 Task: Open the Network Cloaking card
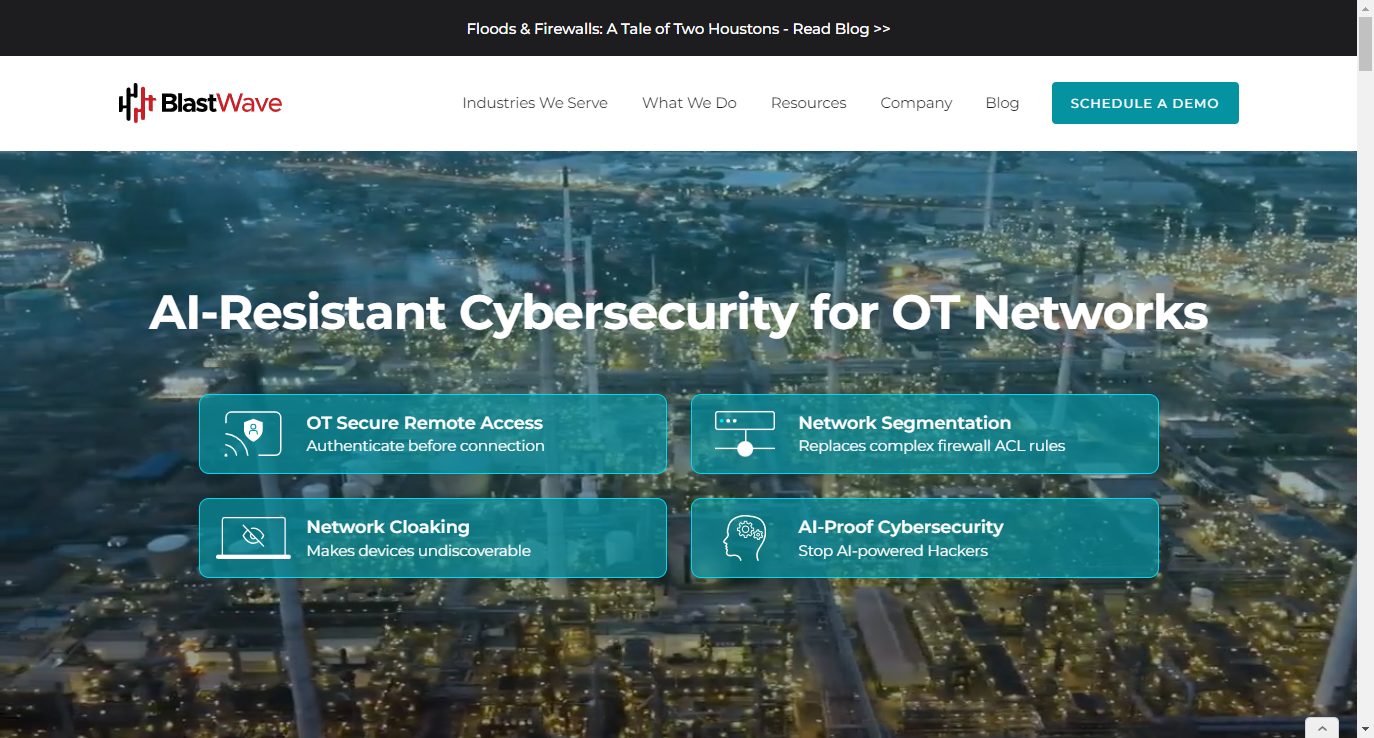[x=433, y=537]
